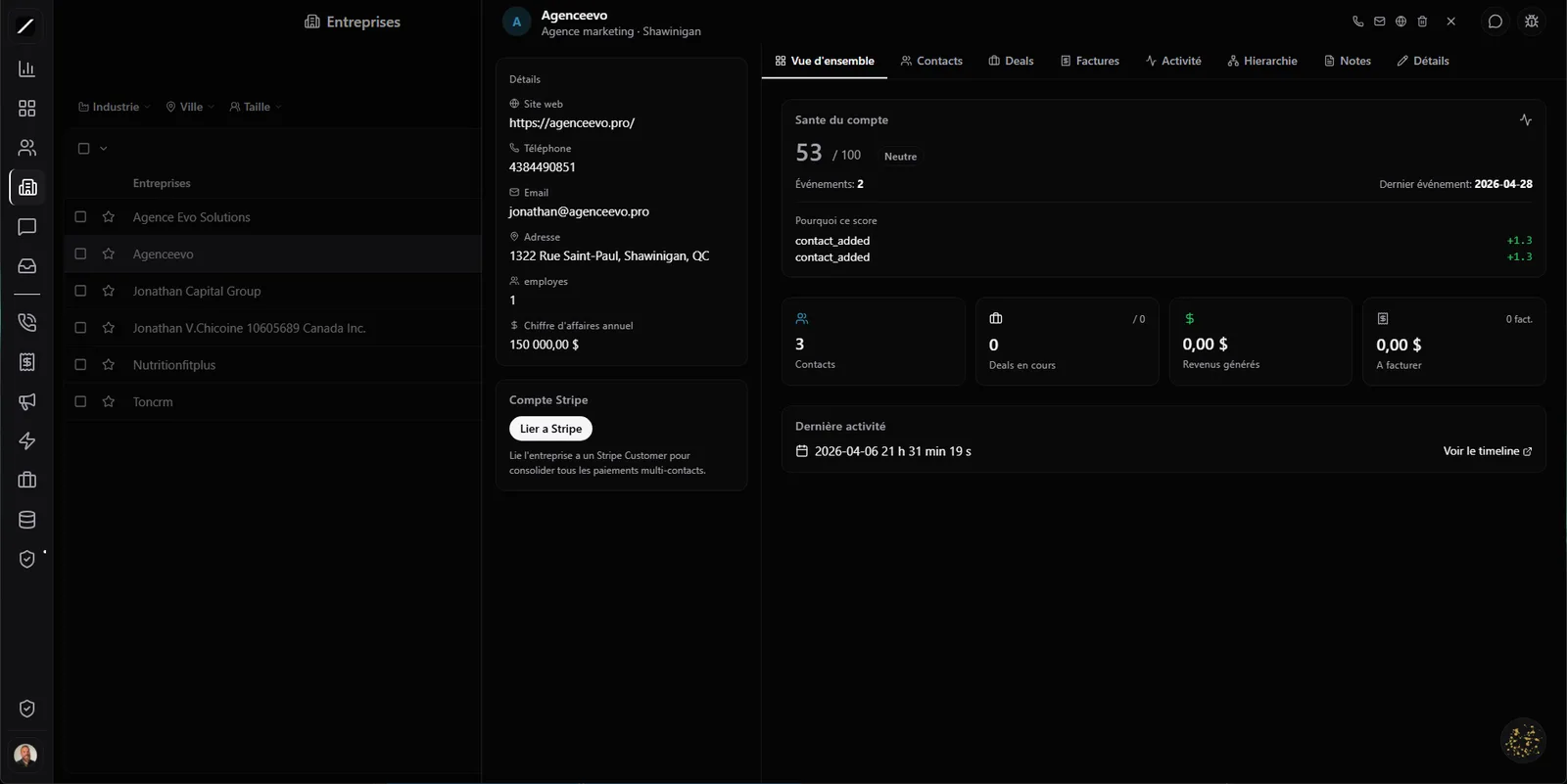Open the Ville filter dropdown

(190, 107)
